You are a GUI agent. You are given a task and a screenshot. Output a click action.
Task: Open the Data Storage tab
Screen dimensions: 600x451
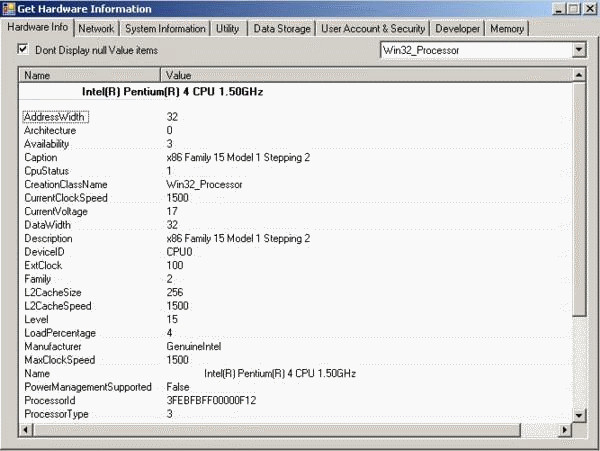(282, 29)
